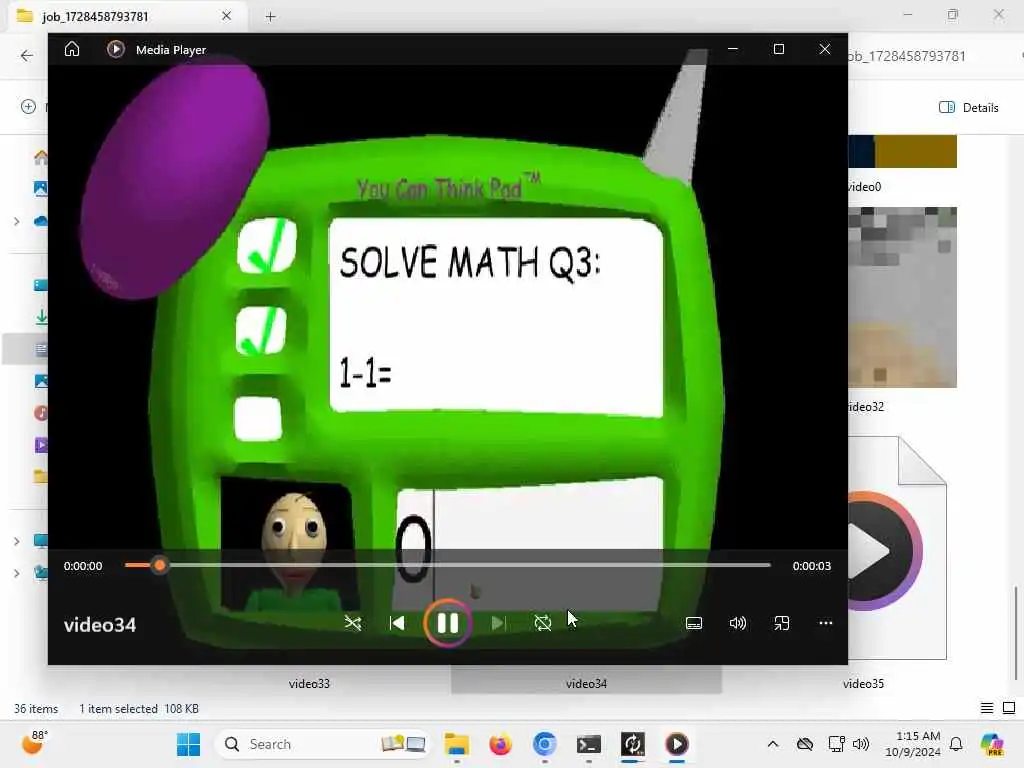Viewport: 1024px width, 768px height.
Task: Open Chrome from the taskbar
Action: [544, 744]
